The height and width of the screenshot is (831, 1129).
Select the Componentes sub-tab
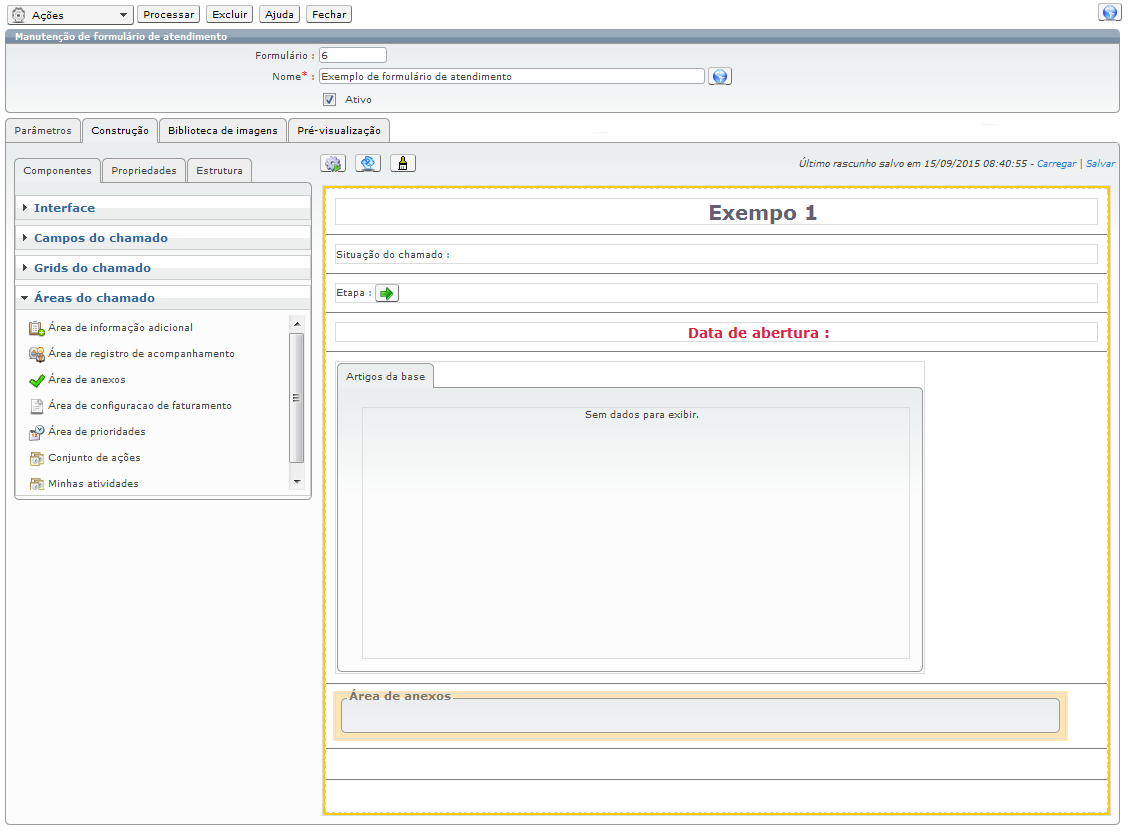coord(58,171)
